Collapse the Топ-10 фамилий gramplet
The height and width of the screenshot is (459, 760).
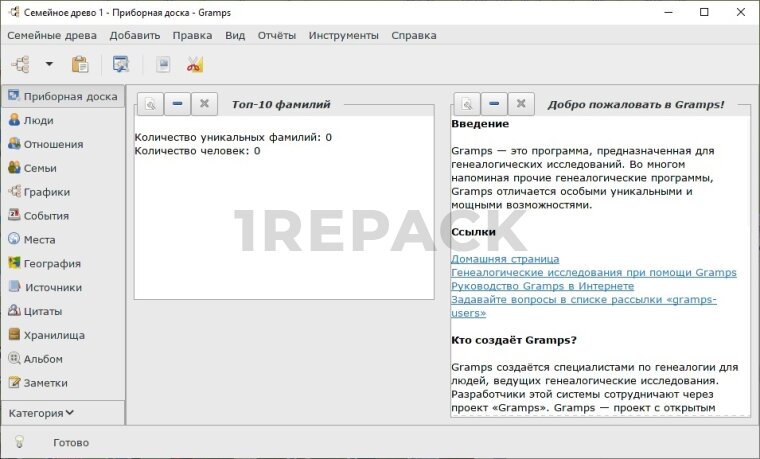click(x=176, y=103)
